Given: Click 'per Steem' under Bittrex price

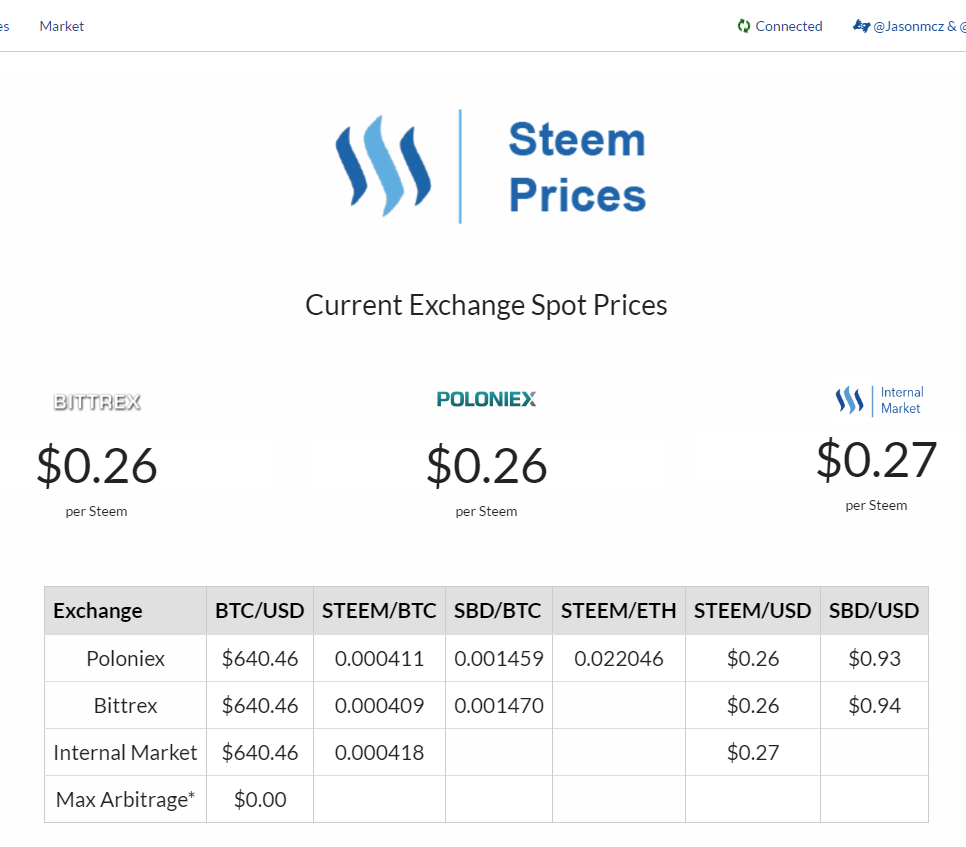Looking at the screenshot, I should click(97, 511).
